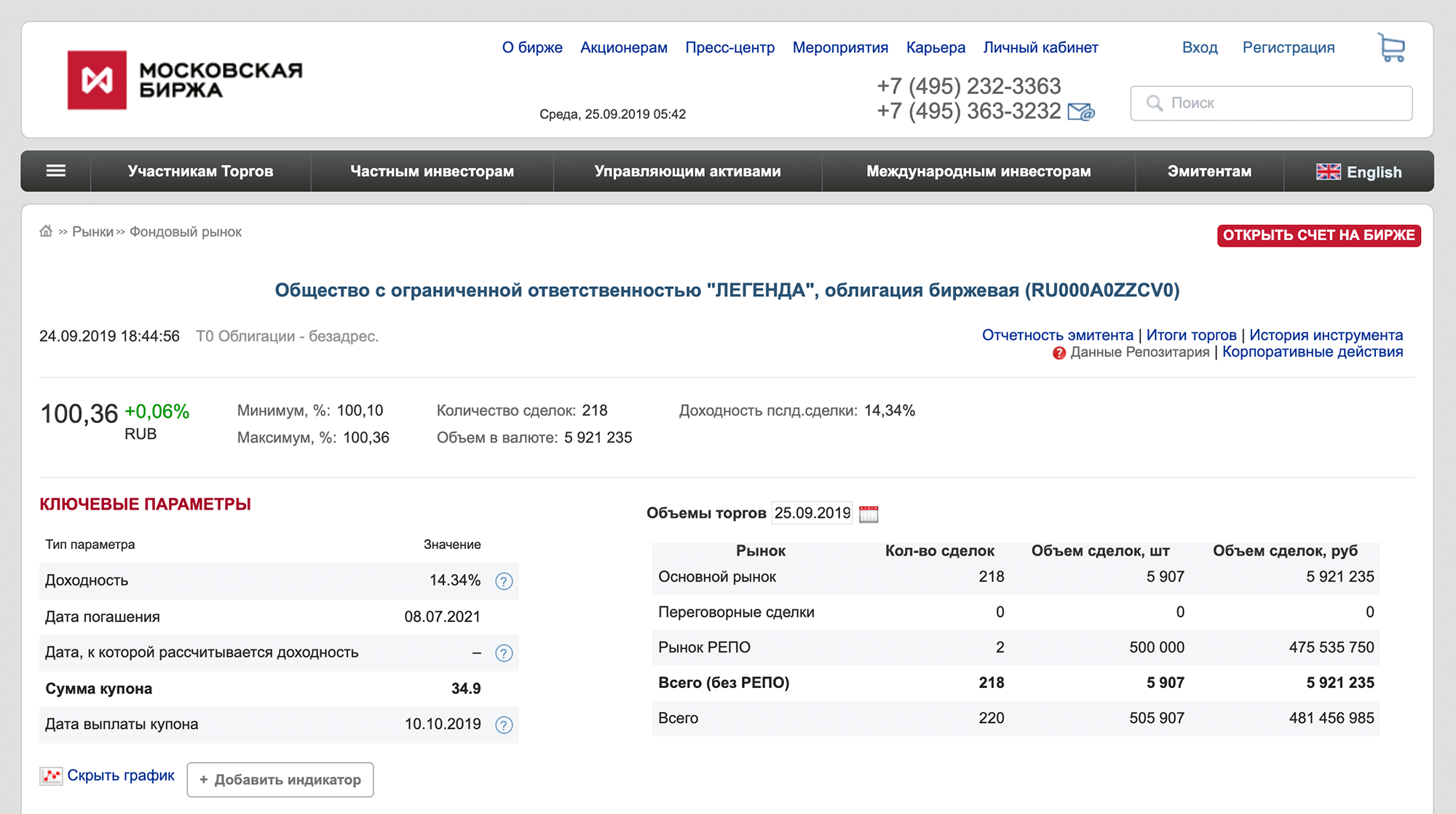Viewport: 1456px width, 814px height.
Task: Click the maturity date 08.07.2021
Action: coord(443,617)
